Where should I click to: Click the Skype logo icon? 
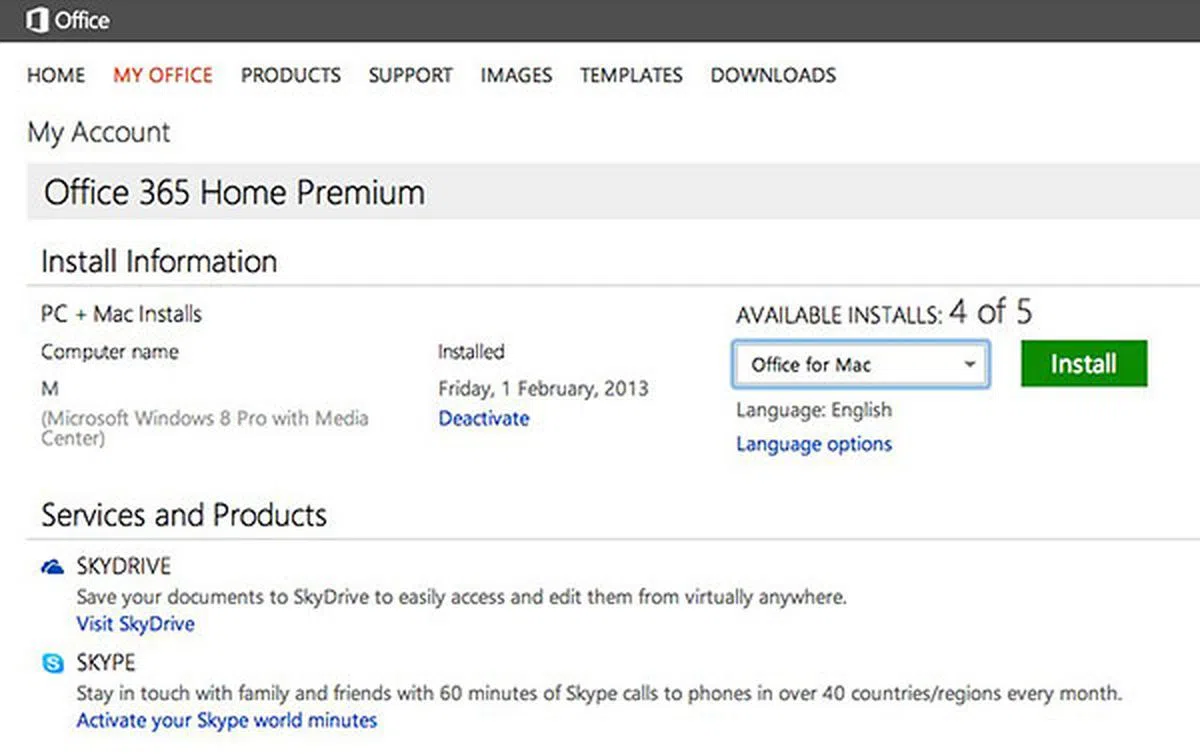[x=52, y=663]
